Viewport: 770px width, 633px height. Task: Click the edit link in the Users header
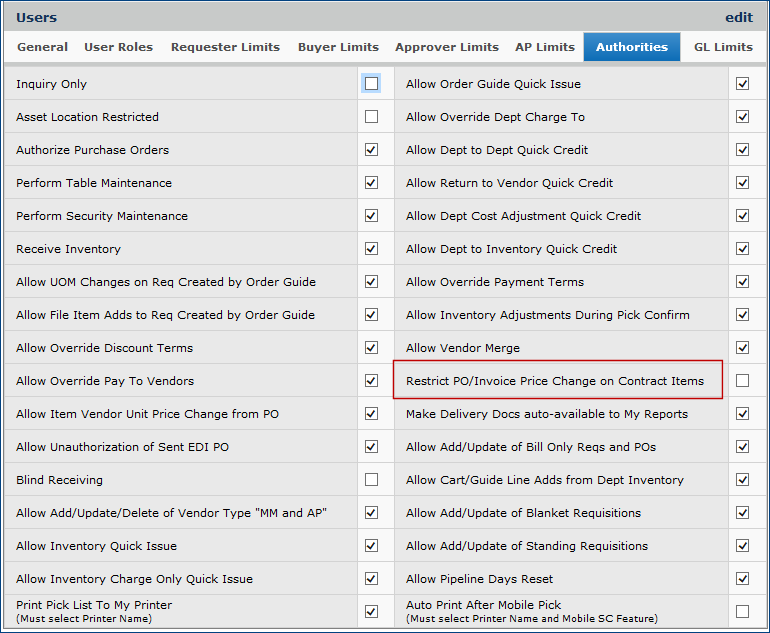pyautogui.click(x=738, y=17)
